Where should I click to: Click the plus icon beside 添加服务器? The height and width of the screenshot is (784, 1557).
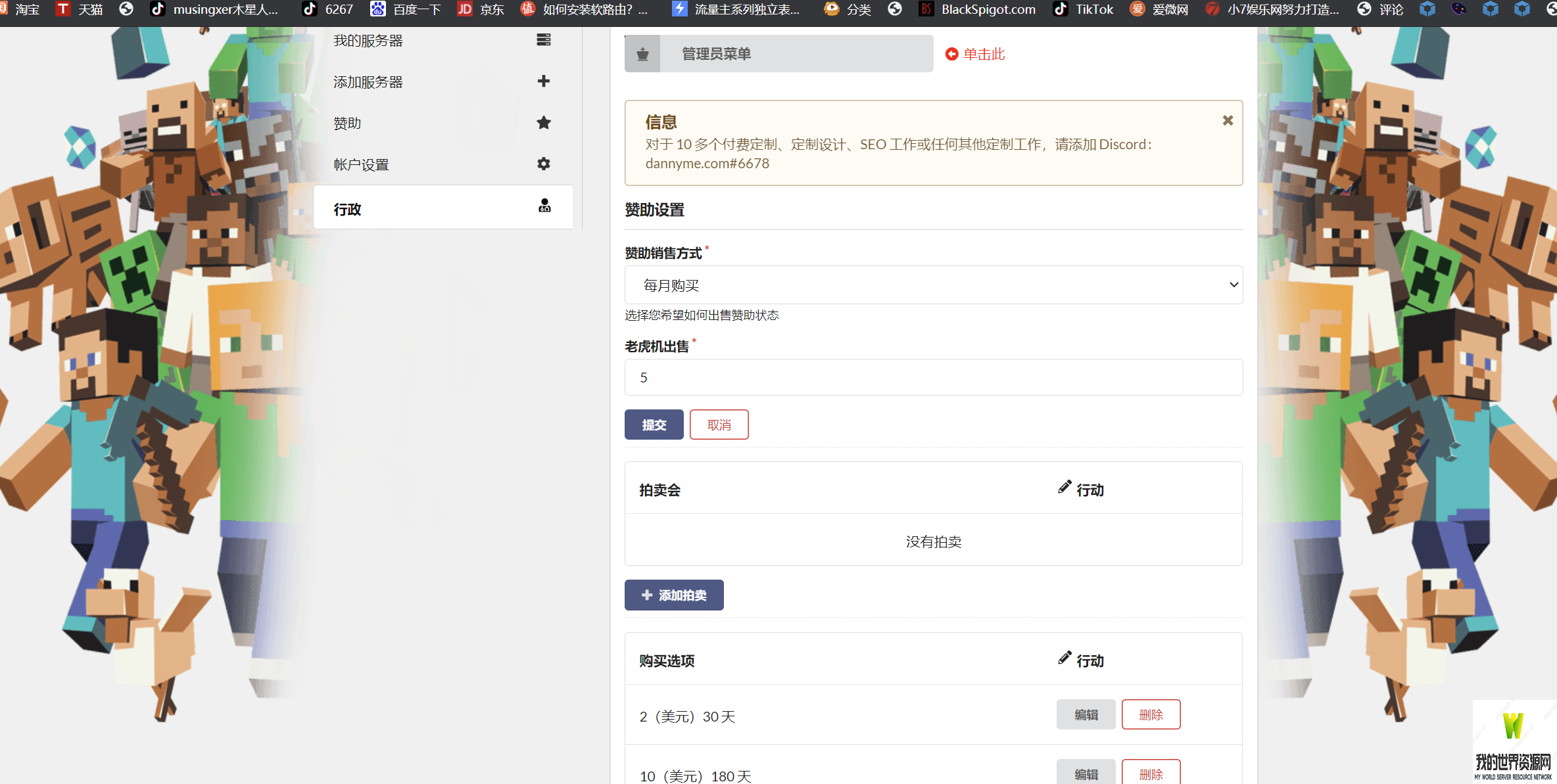(x=543, y=81)
